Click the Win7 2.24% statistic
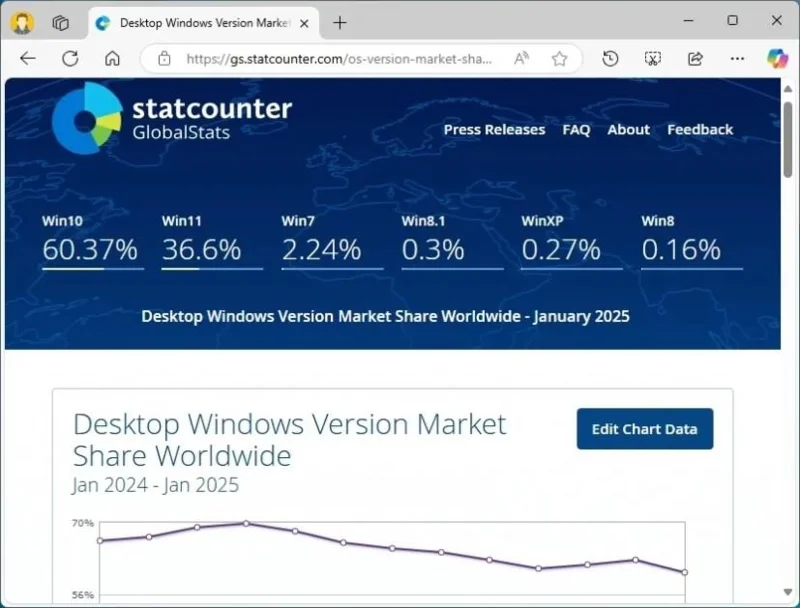The image size is (800, 608). point(332,242)
